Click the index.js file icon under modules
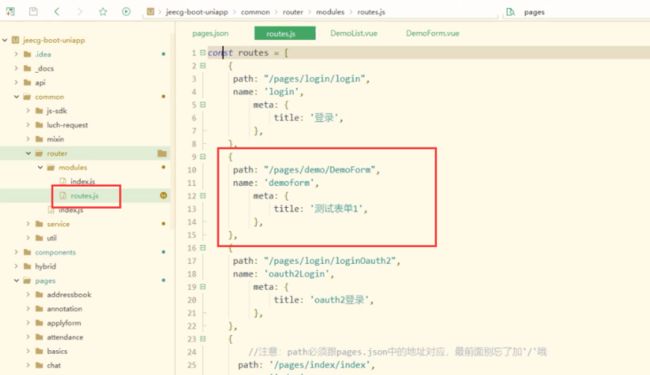Viewport: 650px width, 375px height. 63,181
